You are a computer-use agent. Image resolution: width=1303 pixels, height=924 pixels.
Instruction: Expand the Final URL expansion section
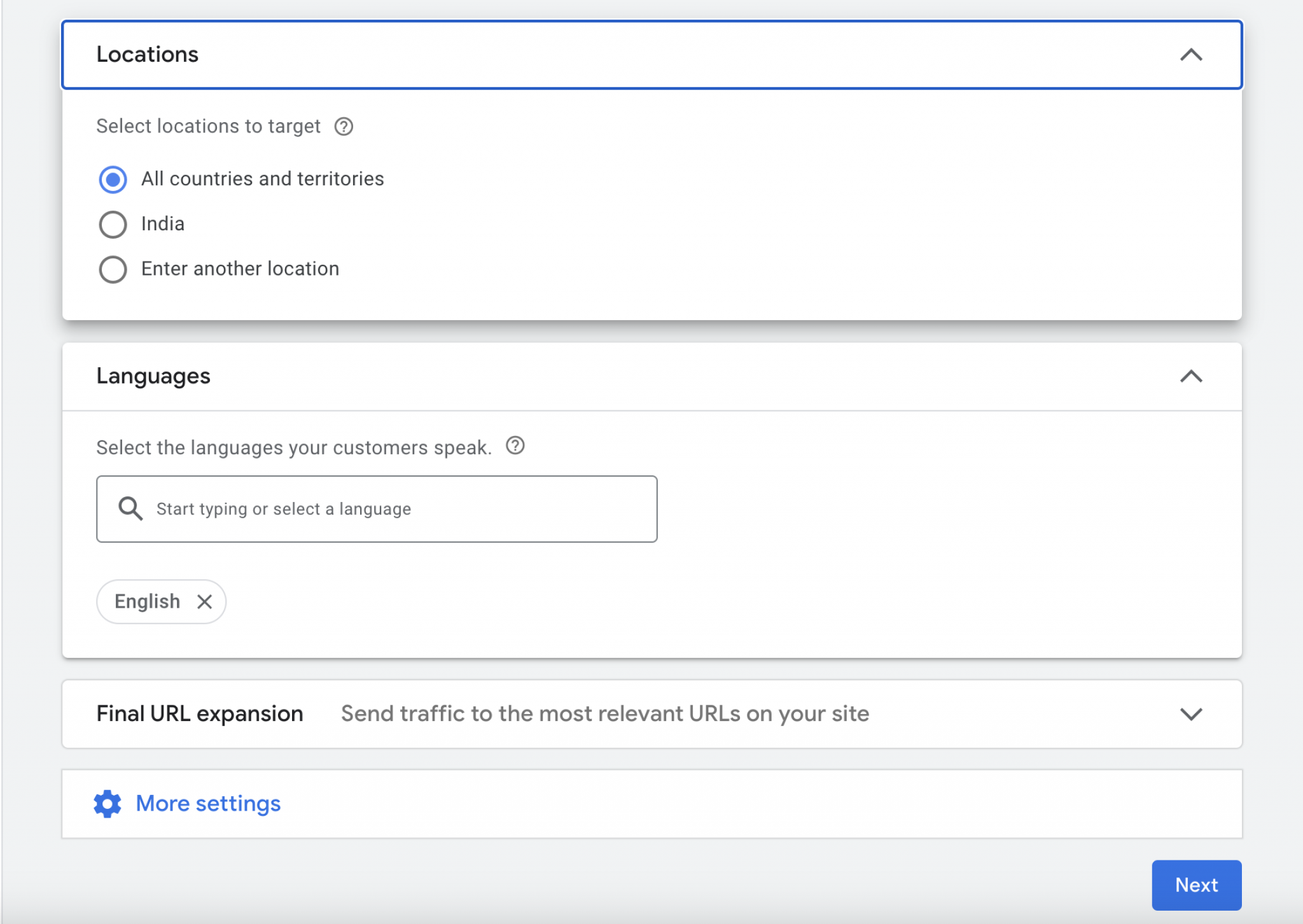click(x=1190, y=714)
